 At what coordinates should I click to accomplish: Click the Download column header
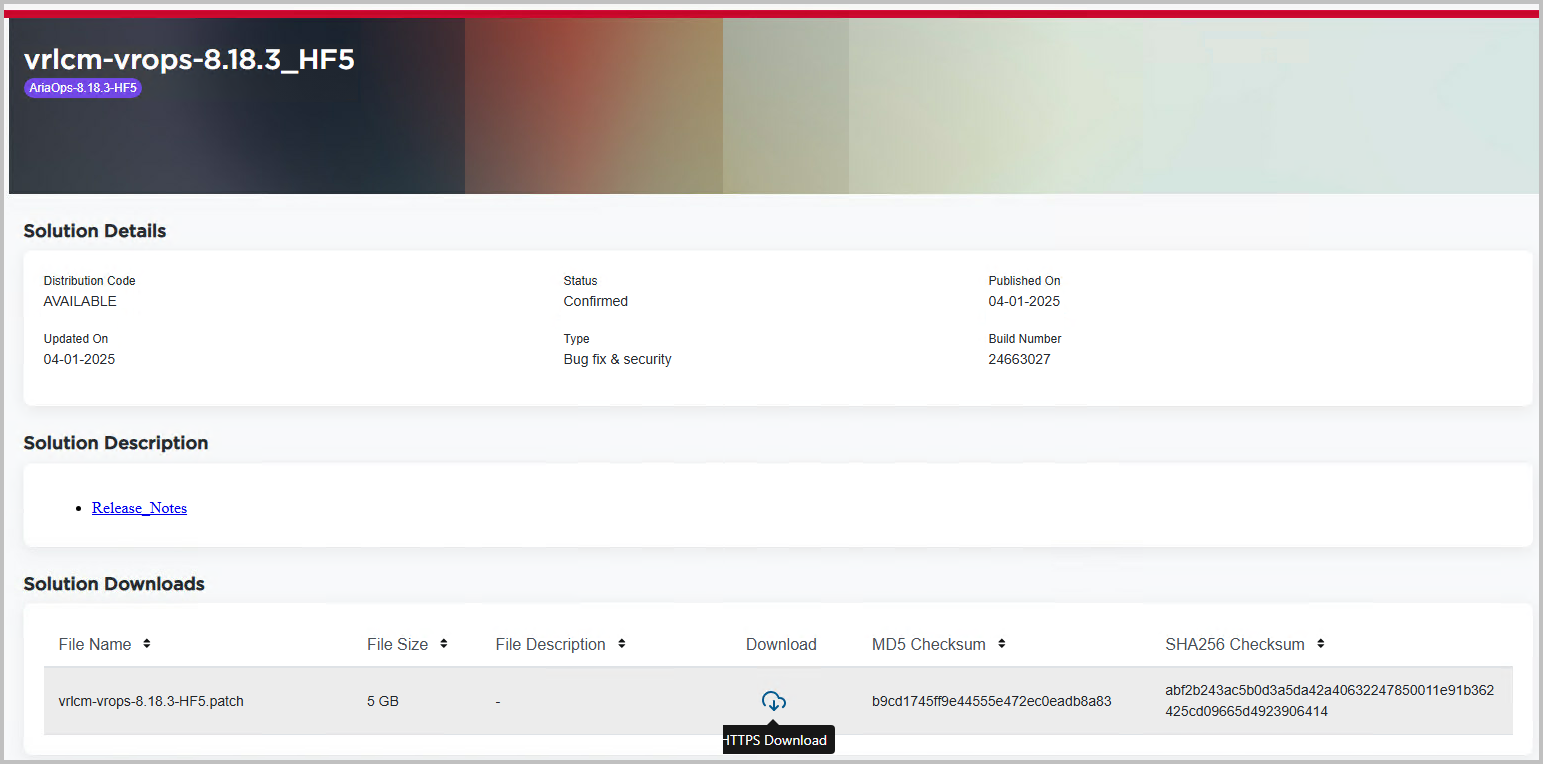click(x=781, y=644)
